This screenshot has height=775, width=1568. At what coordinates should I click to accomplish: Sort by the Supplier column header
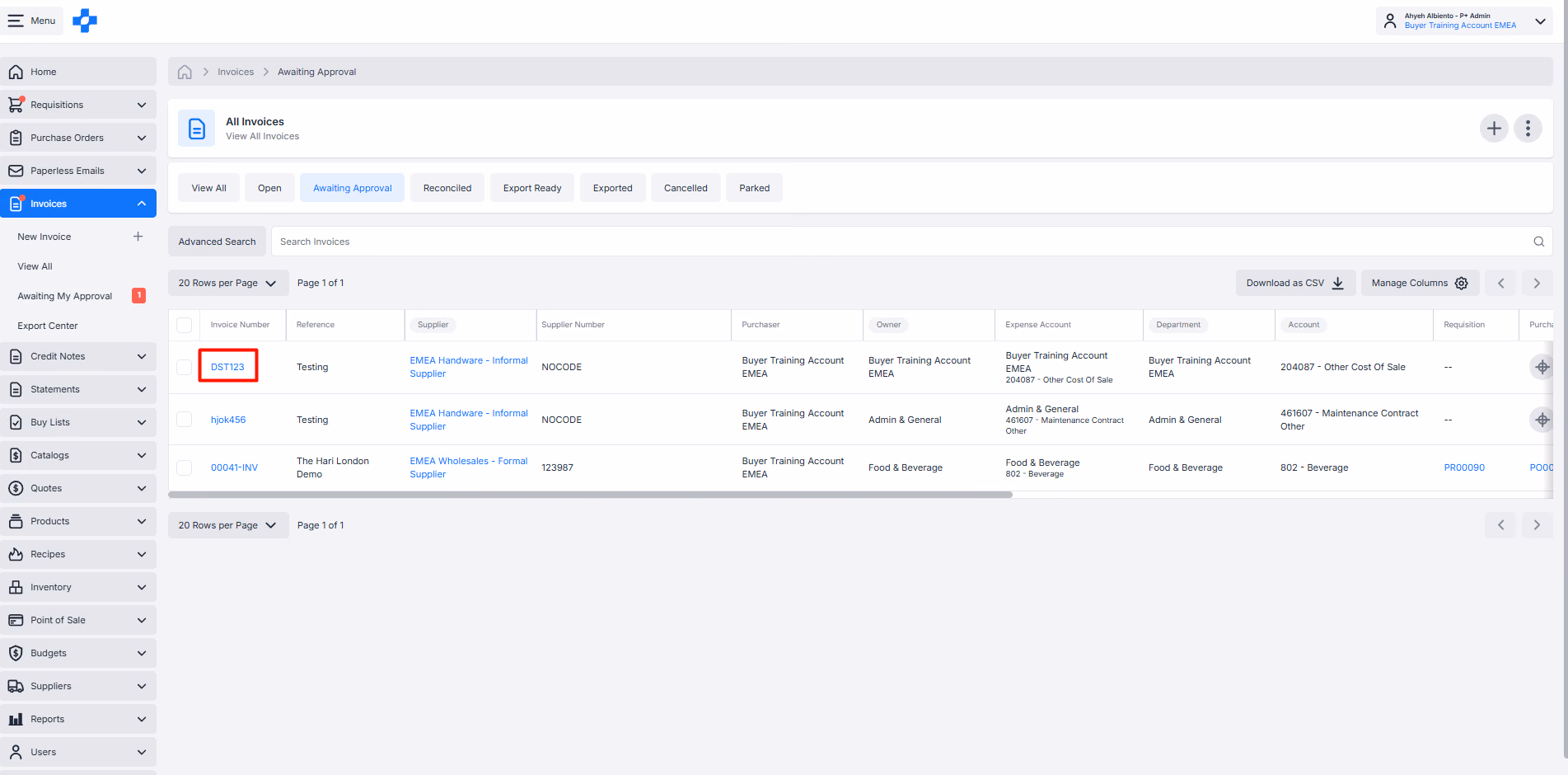(x=433, y=325)
